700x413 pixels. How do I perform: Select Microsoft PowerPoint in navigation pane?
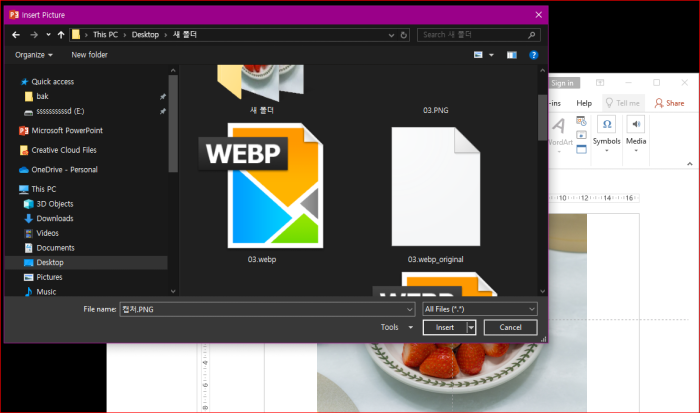(67, 130)
